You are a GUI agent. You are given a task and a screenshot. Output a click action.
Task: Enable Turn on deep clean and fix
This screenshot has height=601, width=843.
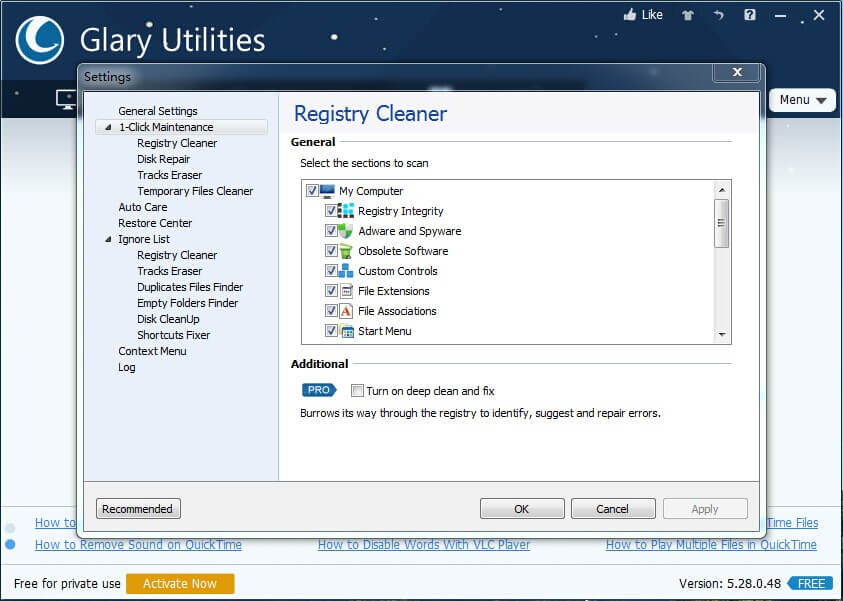[x=357, y=391]
